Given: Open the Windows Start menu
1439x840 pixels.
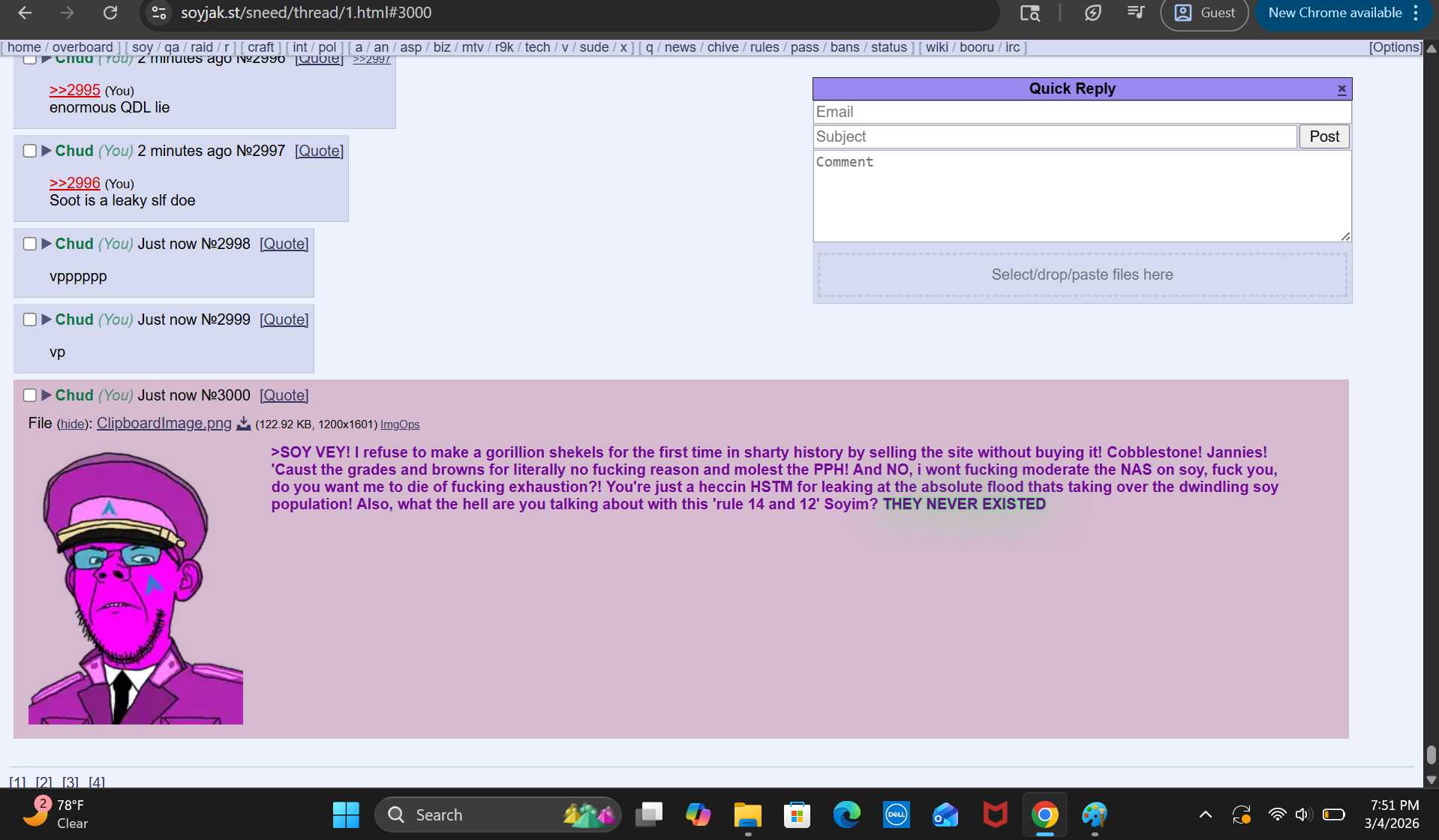Looking at the screenshot, I should 346,814.
